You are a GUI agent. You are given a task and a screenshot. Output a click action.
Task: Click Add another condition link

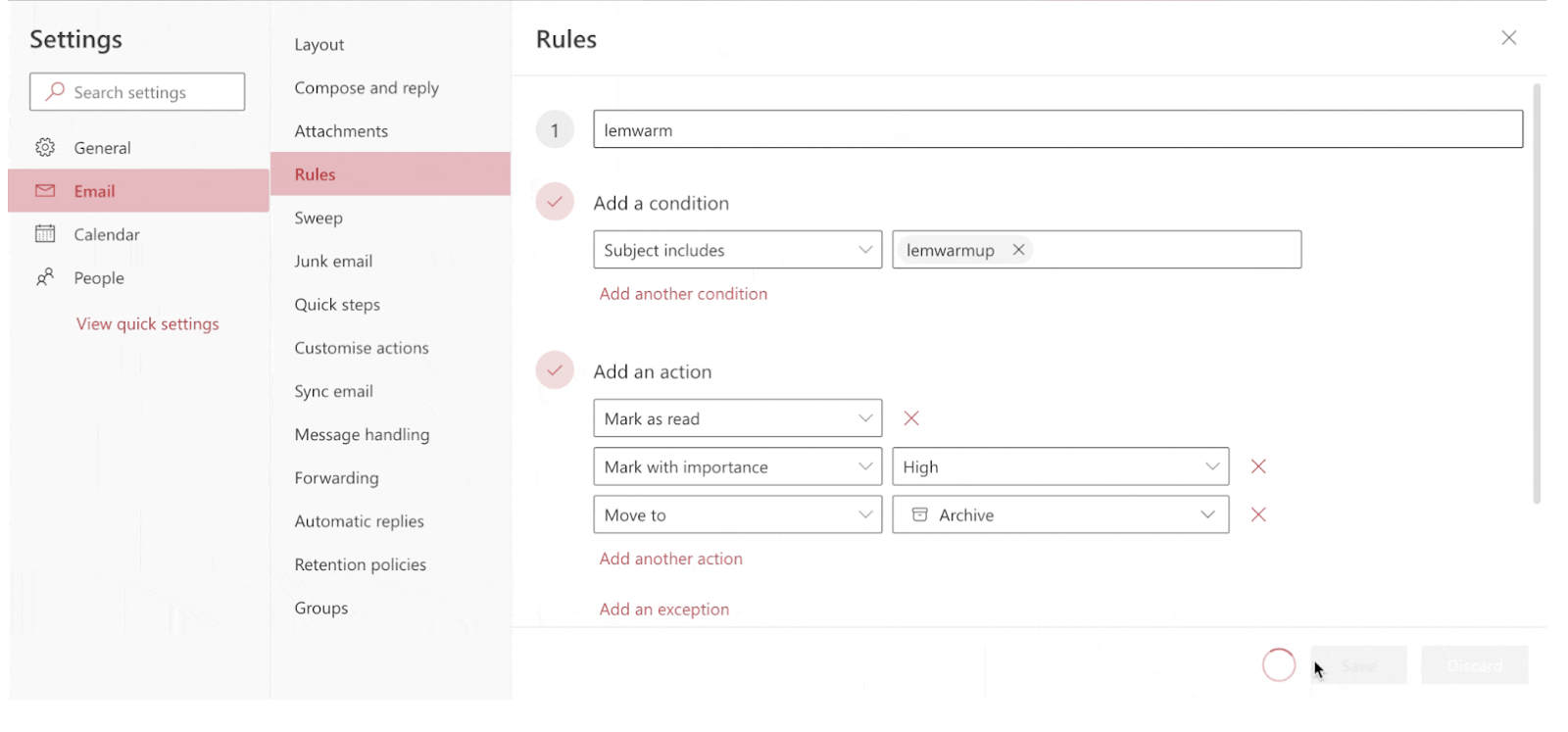(x=683, y=294)
